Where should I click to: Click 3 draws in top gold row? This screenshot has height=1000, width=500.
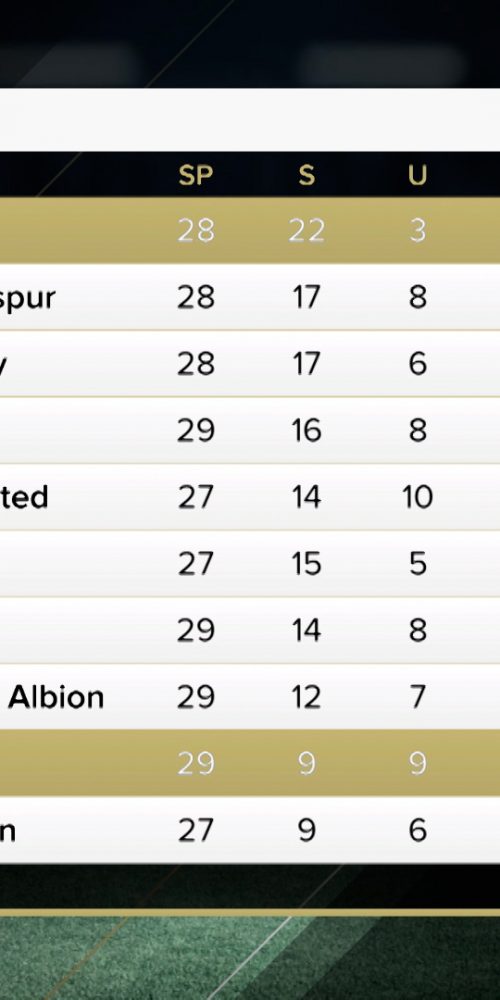(x=418, y=230)
